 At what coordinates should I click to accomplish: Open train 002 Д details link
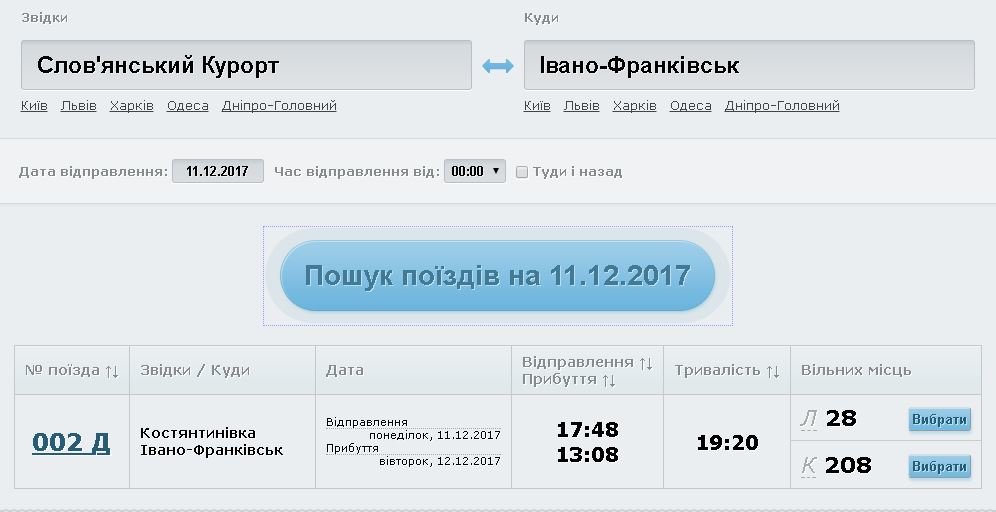click(71, 442)
